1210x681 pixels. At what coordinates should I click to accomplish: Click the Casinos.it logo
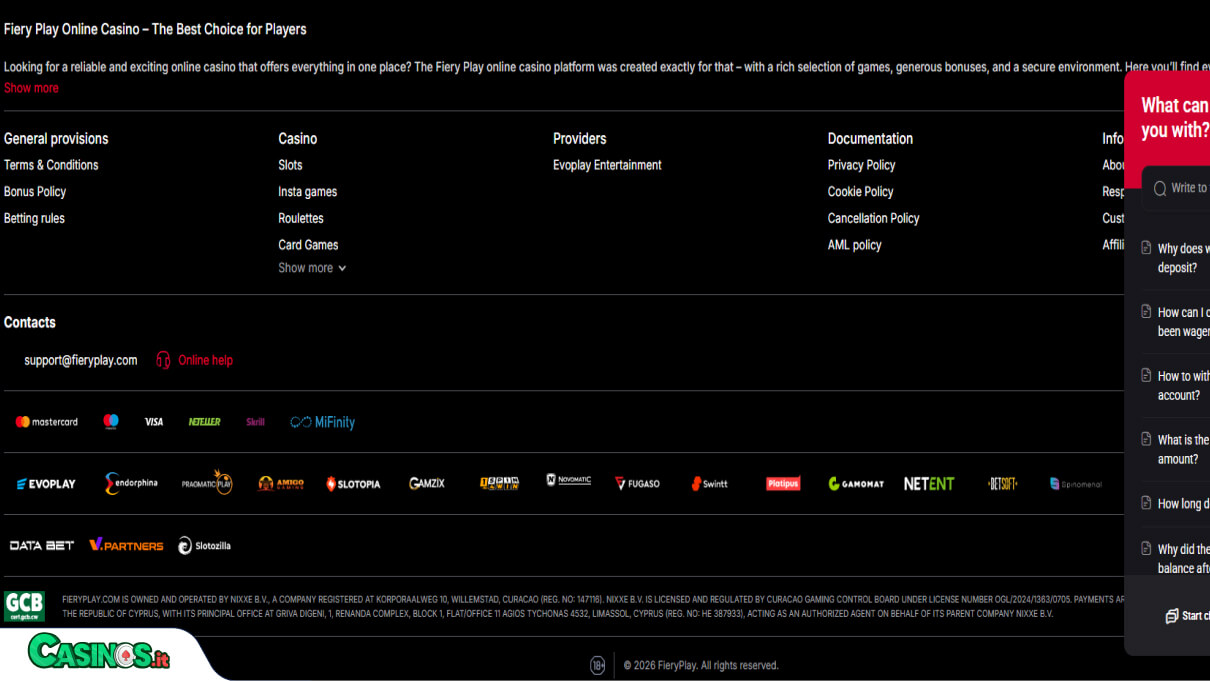[99, 653]
